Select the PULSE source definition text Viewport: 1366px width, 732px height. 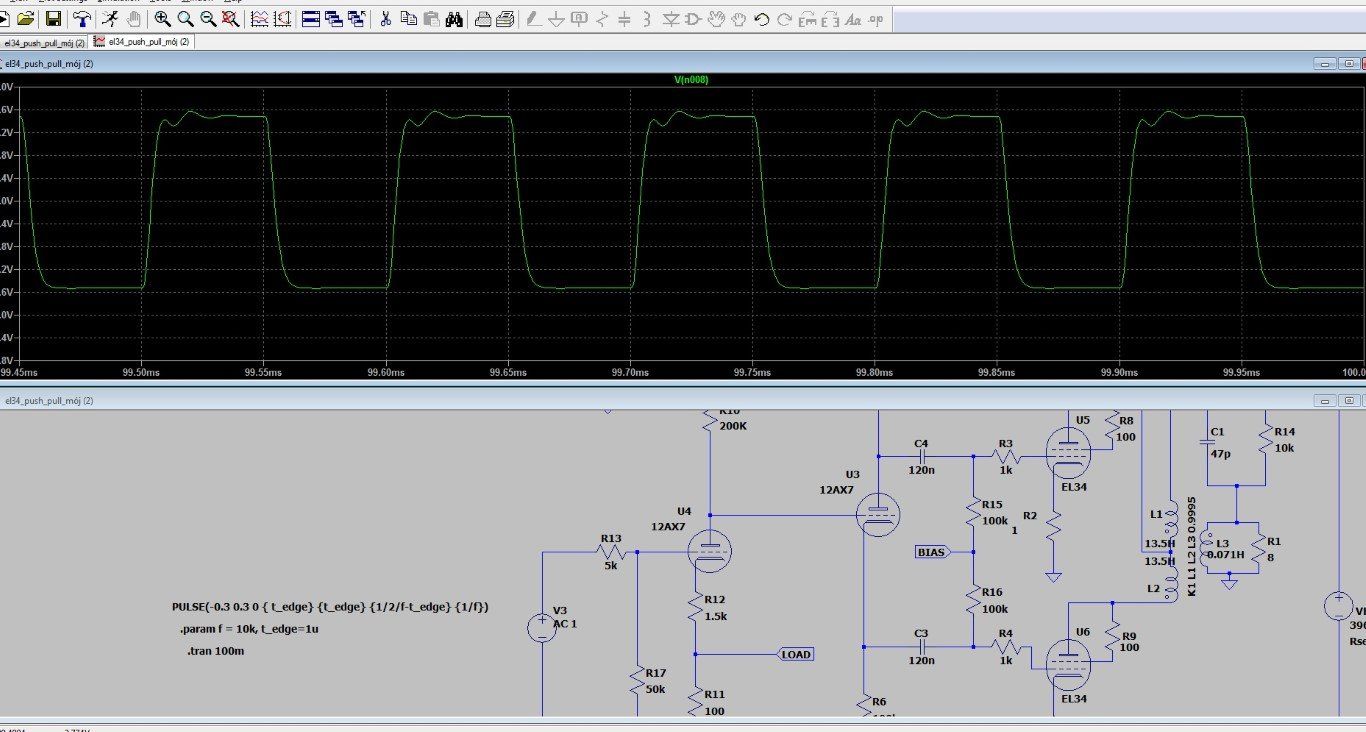[x=331, y=607]
